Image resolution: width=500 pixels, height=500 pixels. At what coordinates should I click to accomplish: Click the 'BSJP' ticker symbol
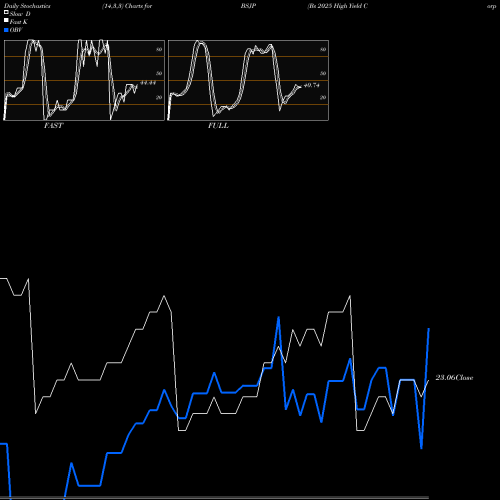click(248, 6)
